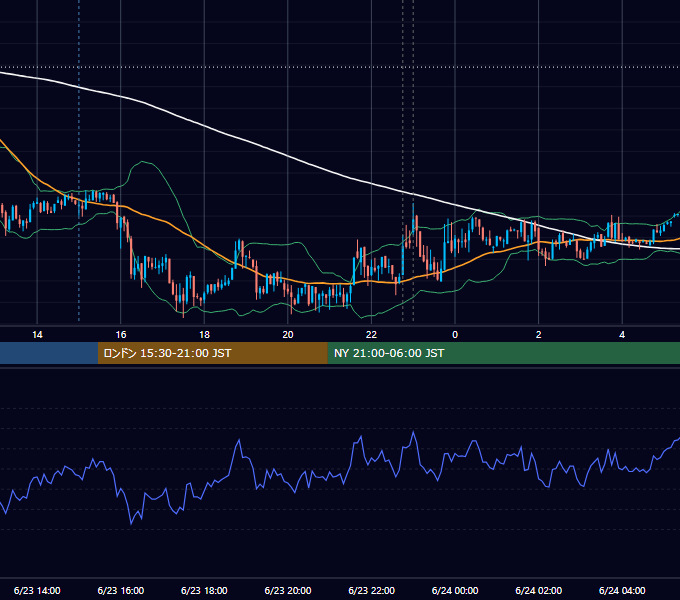Click the ロンドン 15:30-21:00 JST session bar
Image resolution: width=680 pixels, height=600 pixels.
click(212, 353)
